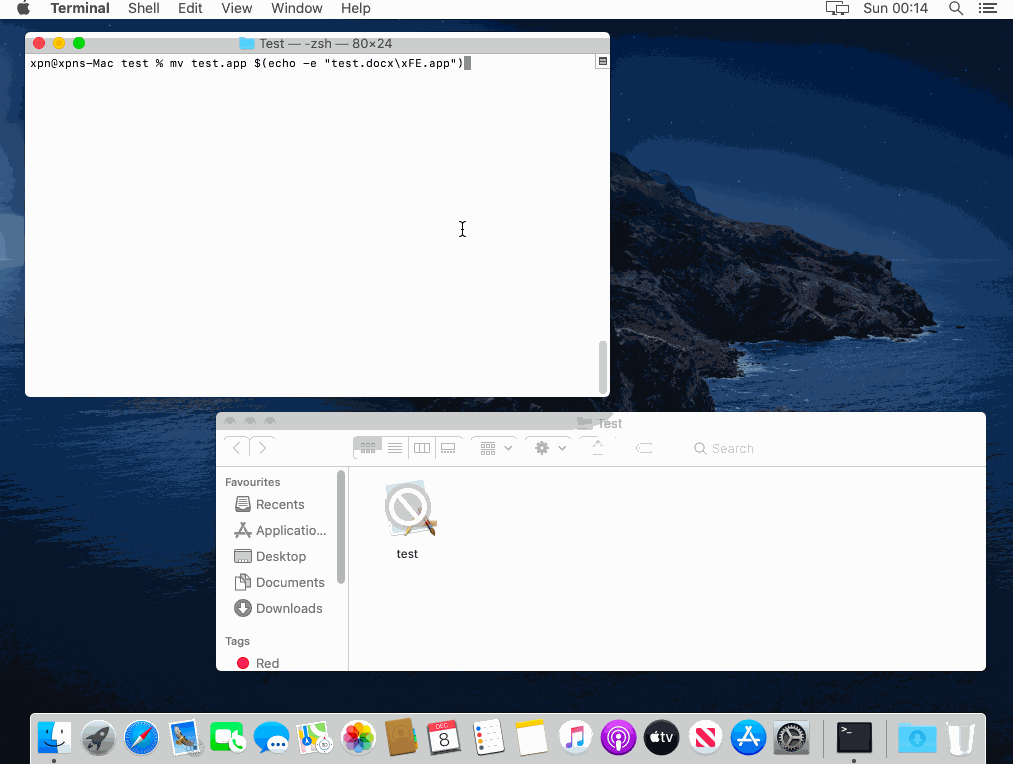Open Spotlight search in menu bar
Screen dimensions: 1013x764
[956, 9]
